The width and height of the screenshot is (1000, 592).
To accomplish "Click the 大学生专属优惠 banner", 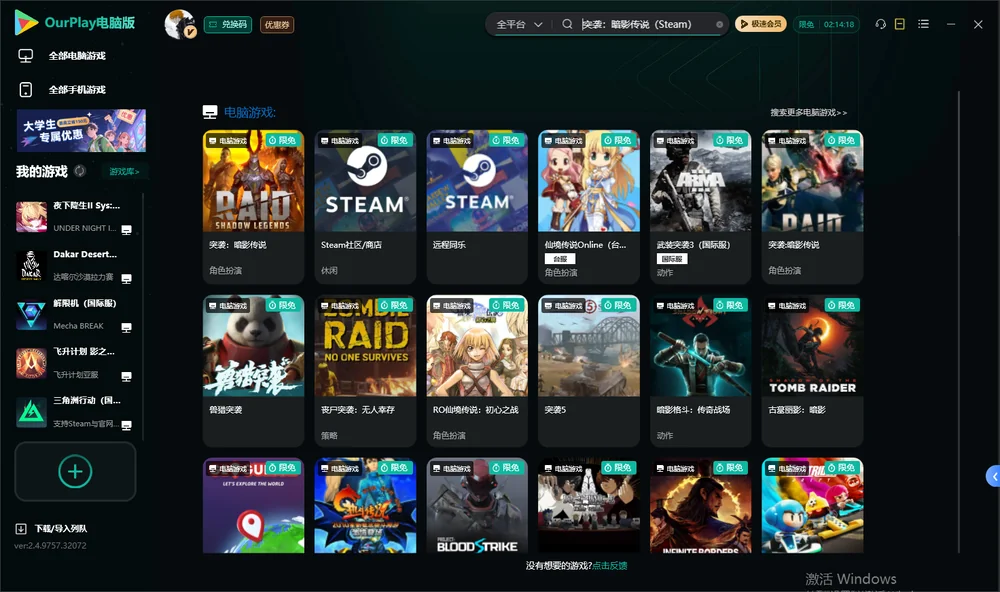I will [x=81, y=130].
